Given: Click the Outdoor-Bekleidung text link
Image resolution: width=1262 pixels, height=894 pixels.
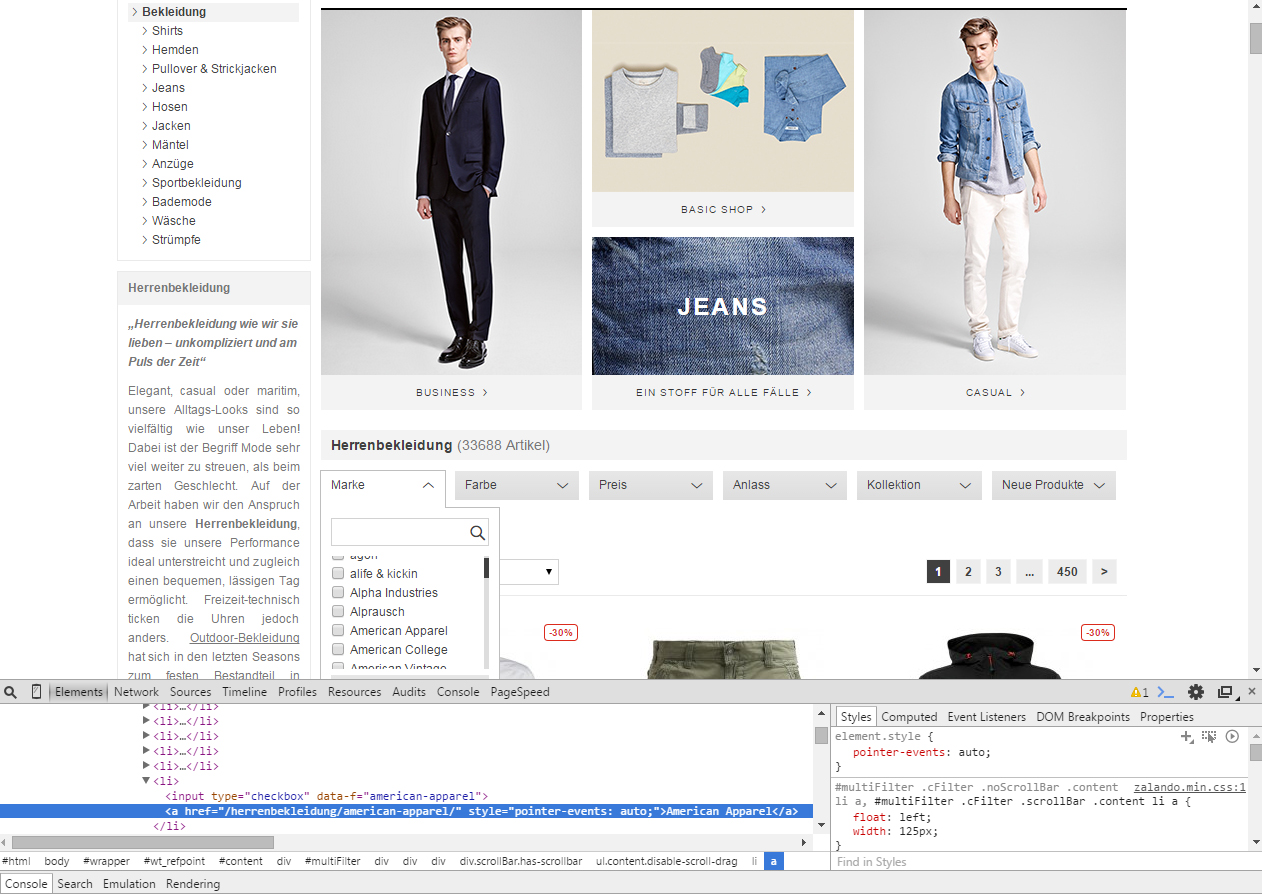Looking at the screenshot, I should (244, 638).
